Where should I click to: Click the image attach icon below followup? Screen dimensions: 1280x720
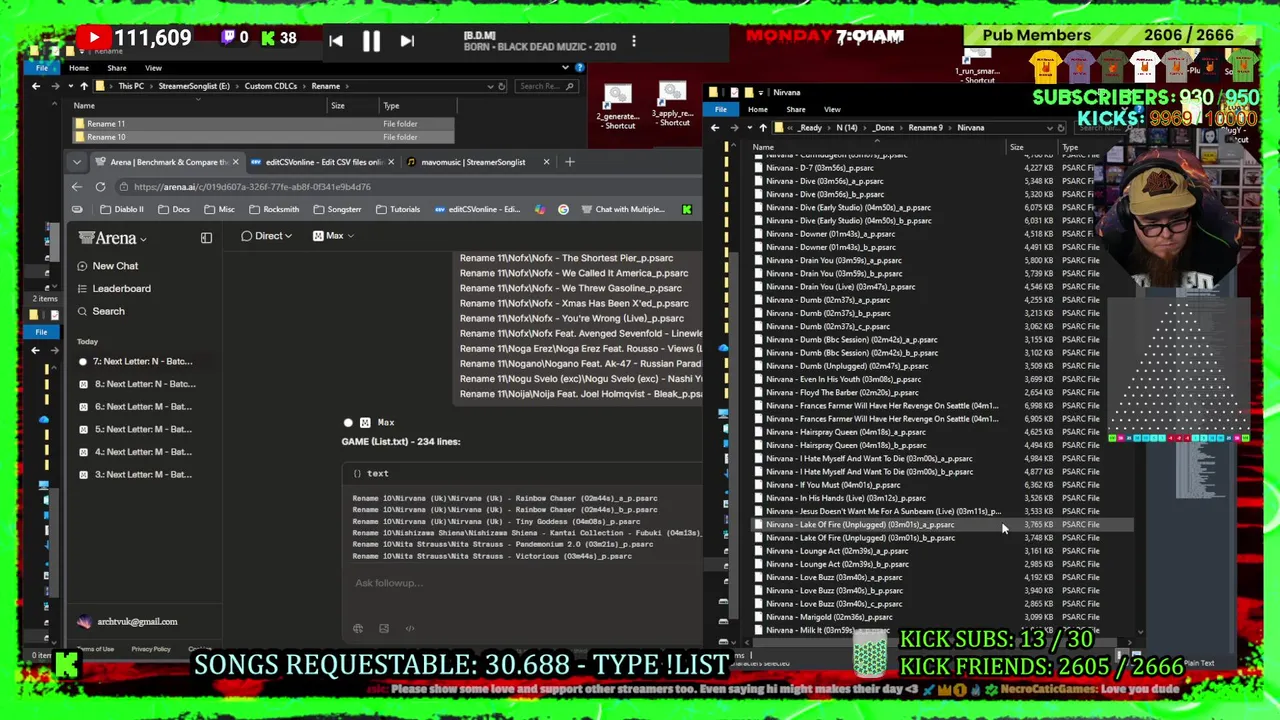pyautogui.click(x=384, y=629)
